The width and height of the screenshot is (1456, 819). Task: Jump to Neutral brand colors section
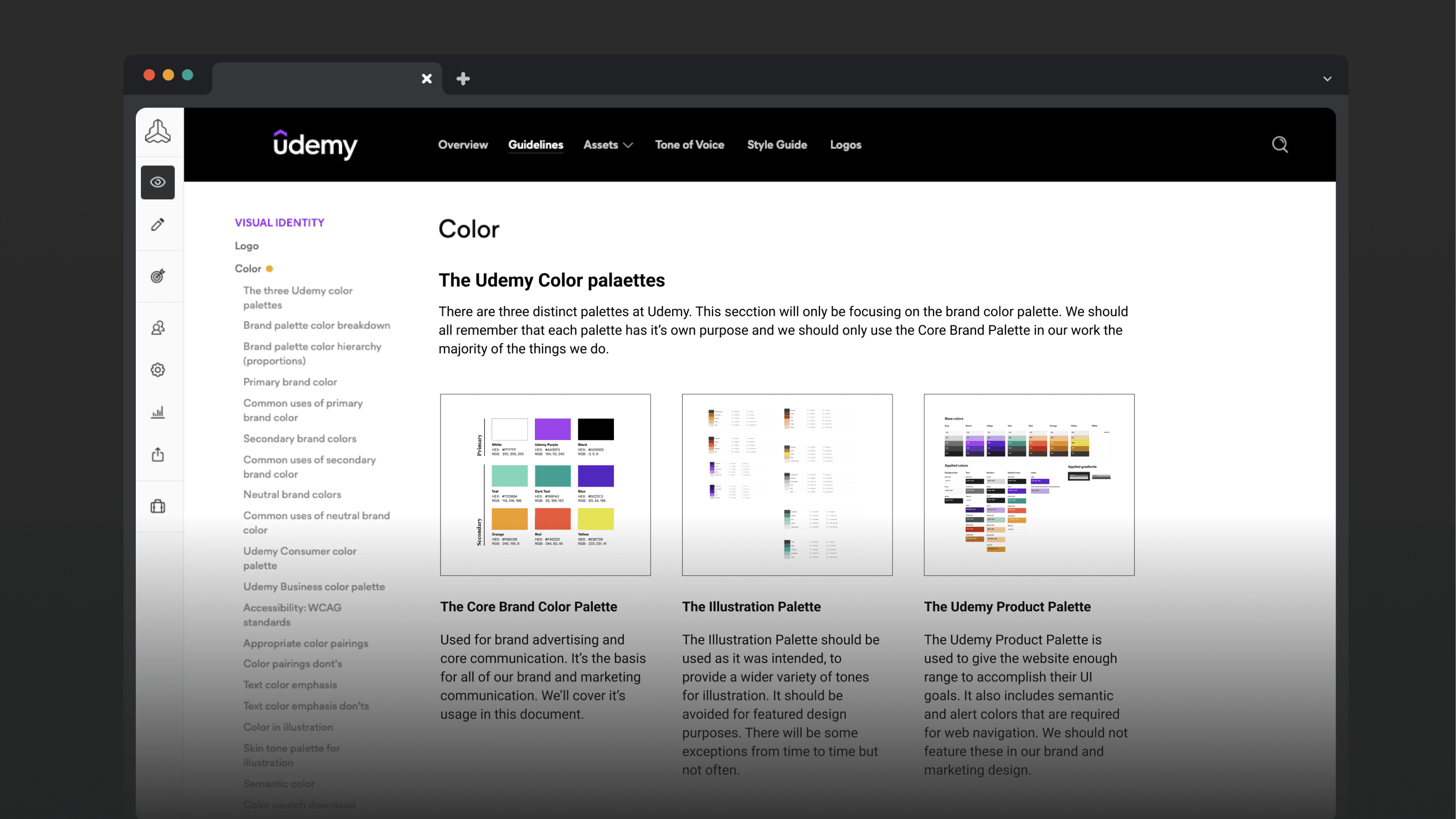coord(292,495)
